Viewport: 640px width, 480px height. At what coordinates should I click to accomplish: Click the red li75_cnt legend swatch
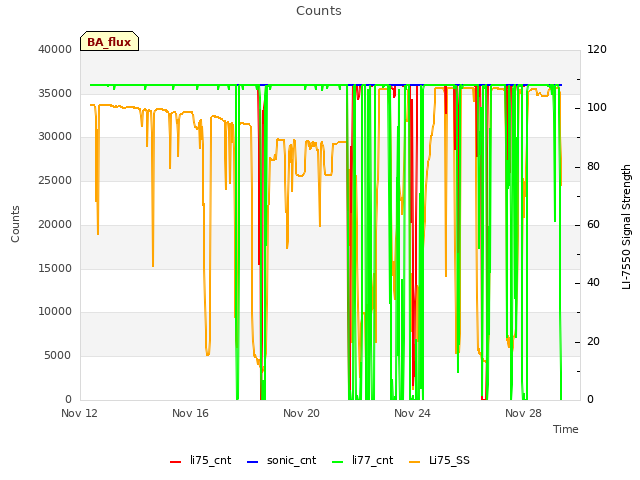pyautogui.click(x=176, y=462)
